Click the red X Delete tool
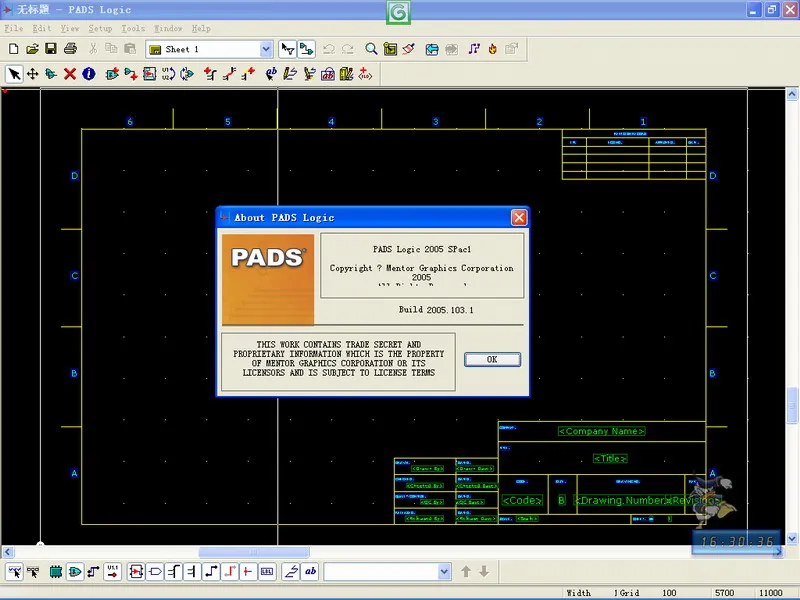This screenshot has height=600, width=800. [70, 74]
